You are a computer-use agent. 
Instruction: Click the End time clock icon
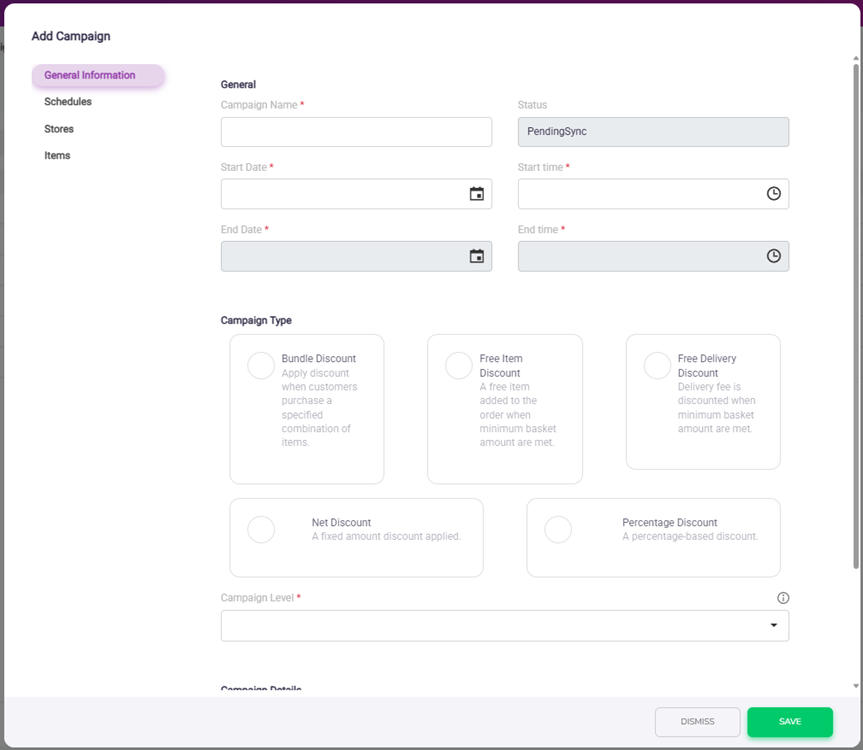pyautogui.click(x=773, y=256)
